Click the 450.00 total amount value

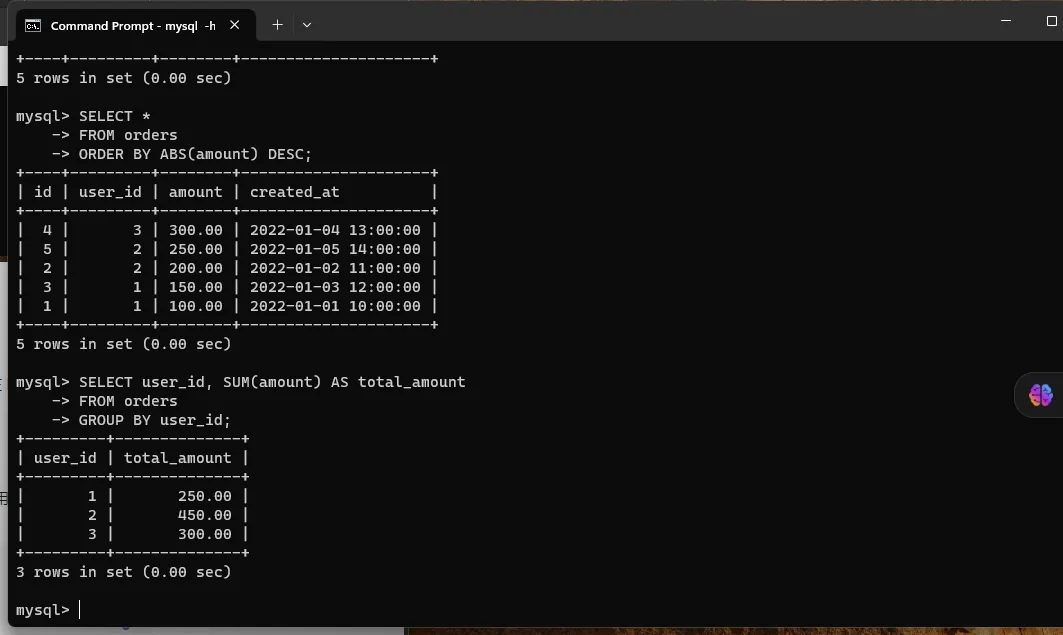pos(204,515)
